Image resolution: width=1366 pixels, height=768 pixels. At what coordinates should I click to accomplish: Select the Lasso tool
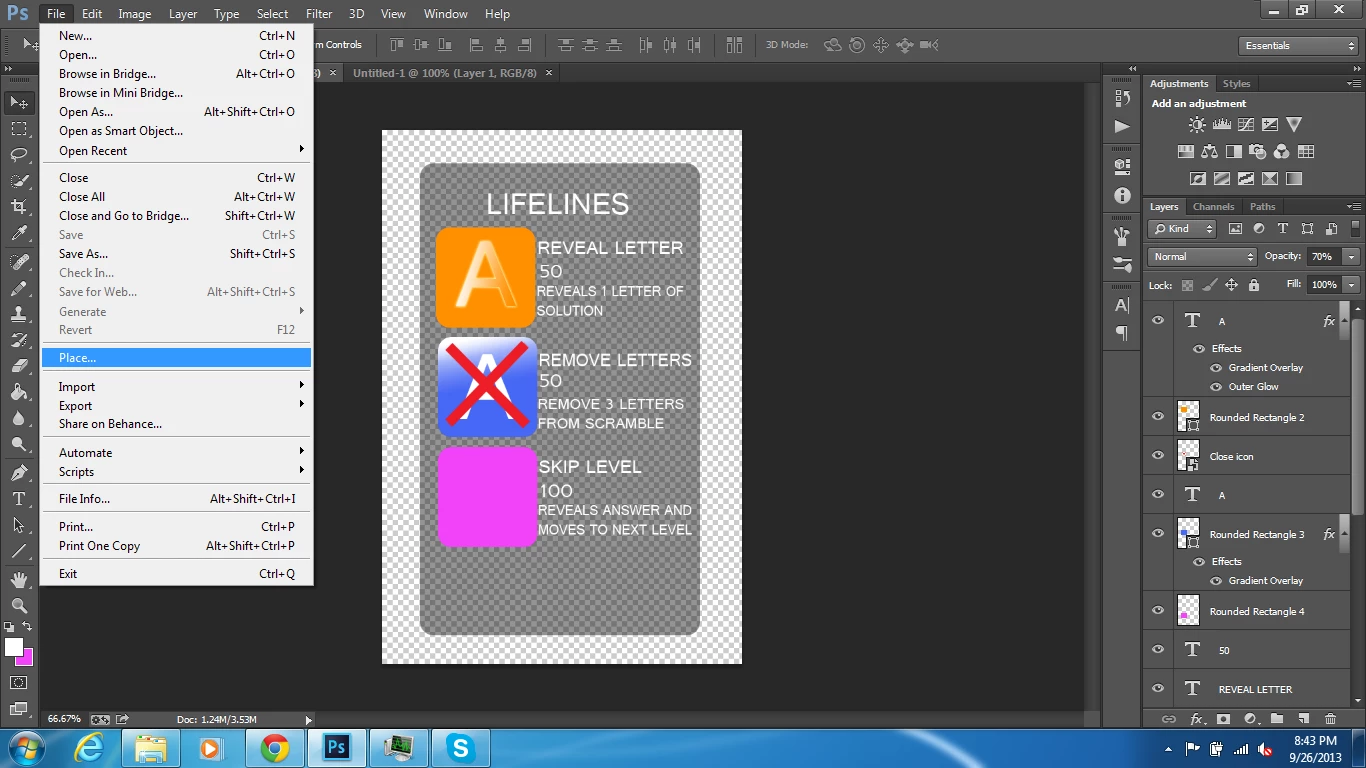(x=19, y=154)
